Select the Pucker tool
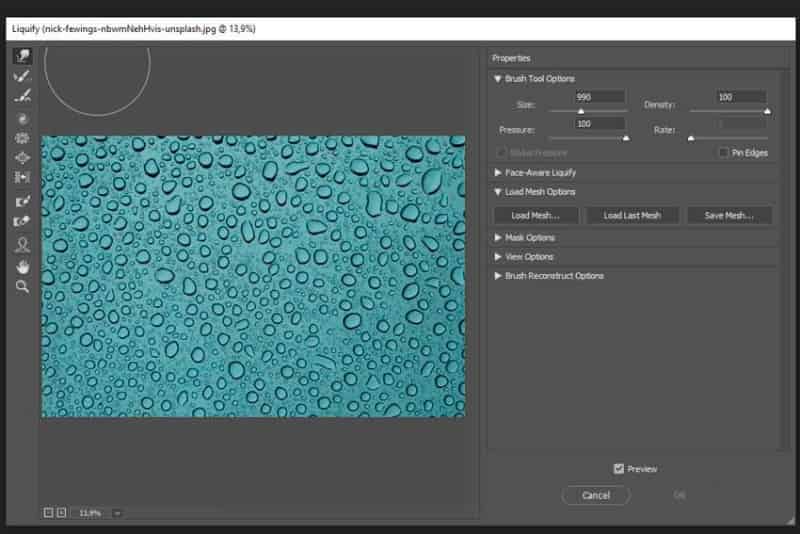This screenshot has height=534, width=800. pyautogui.click(x=22, y=138)
